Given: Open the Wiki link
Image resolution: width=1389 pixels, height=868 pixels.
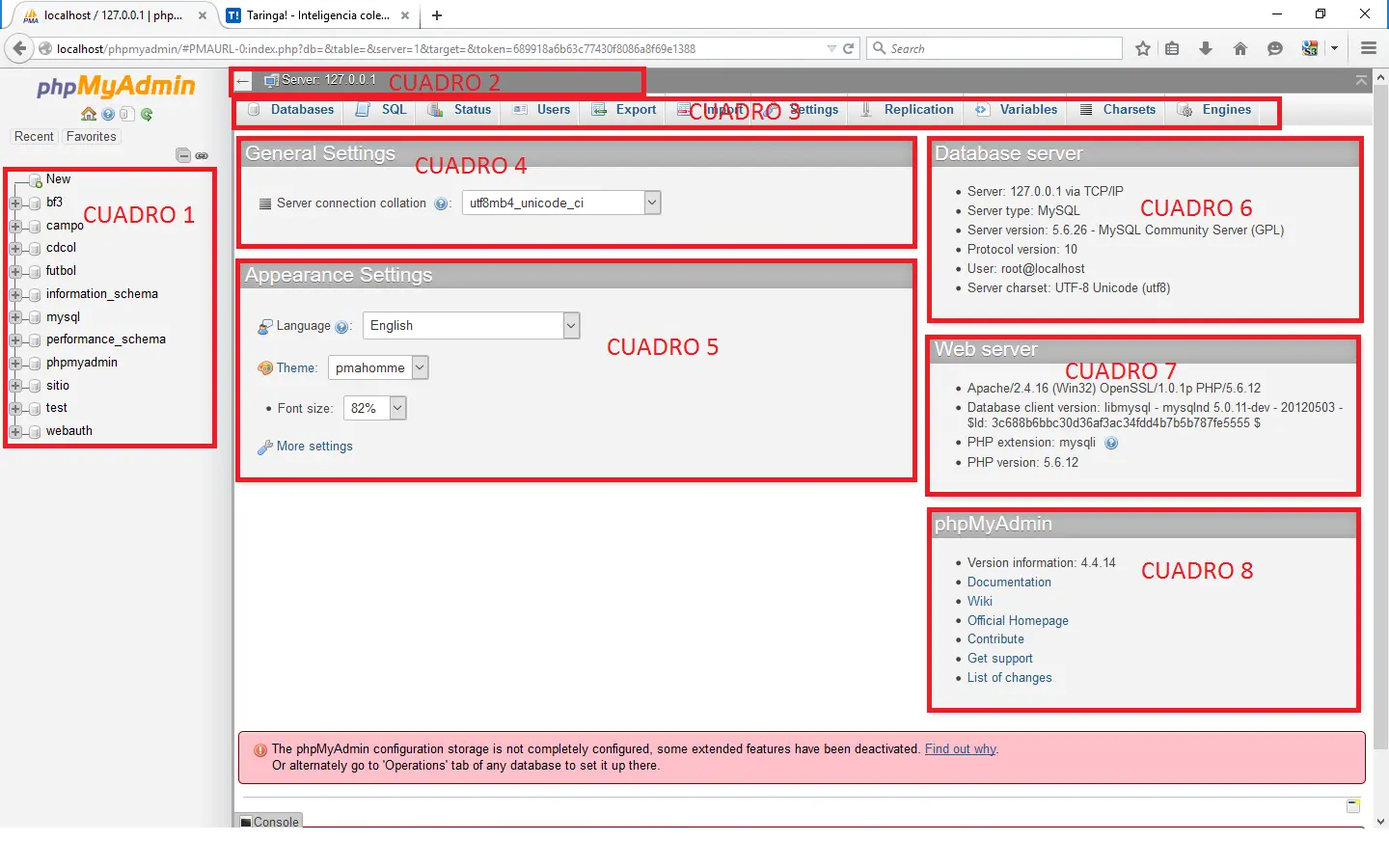Looking at the screenshot, I should [980, 602].
